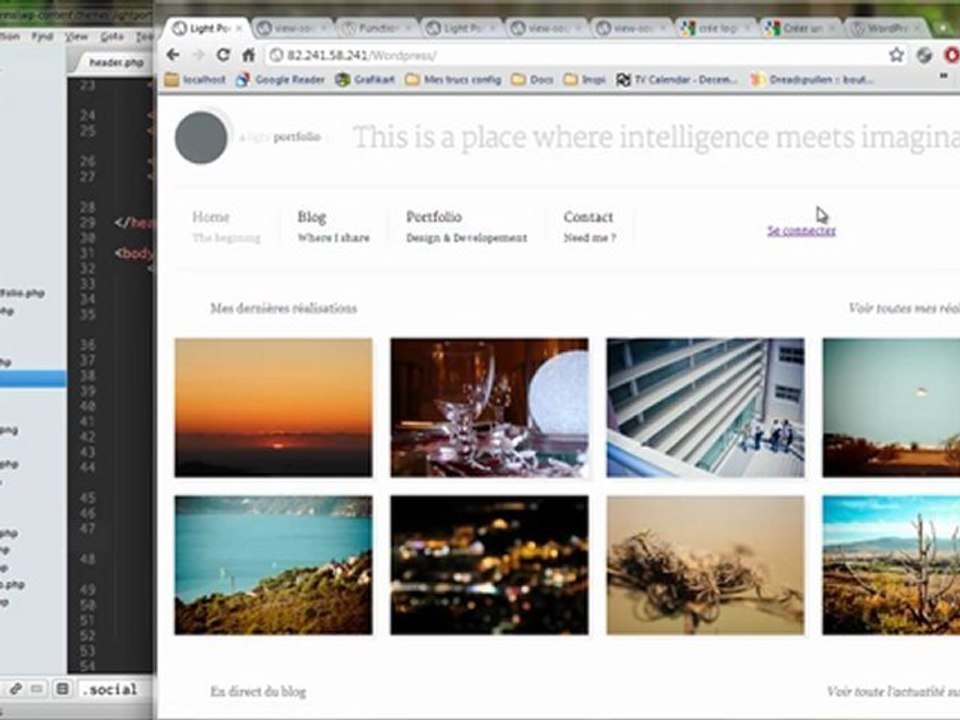
Task: Click the globe extension icon beside the star
Action: (924, 55)
